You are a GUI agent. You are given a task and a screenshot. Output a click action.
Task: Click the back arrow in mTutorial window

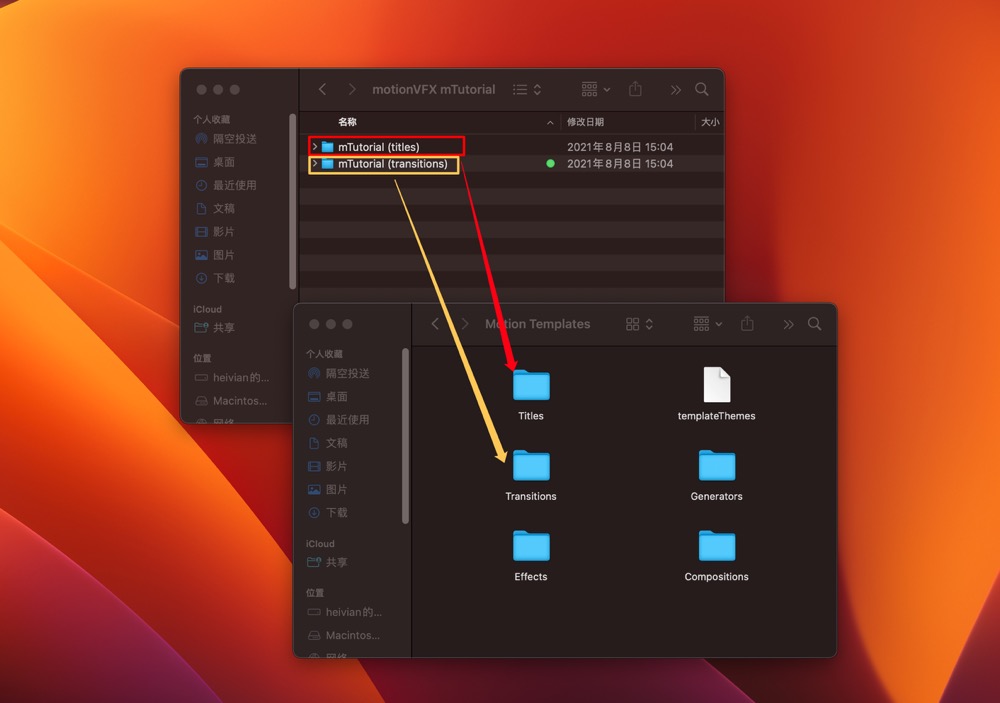(x=322, y=89)
